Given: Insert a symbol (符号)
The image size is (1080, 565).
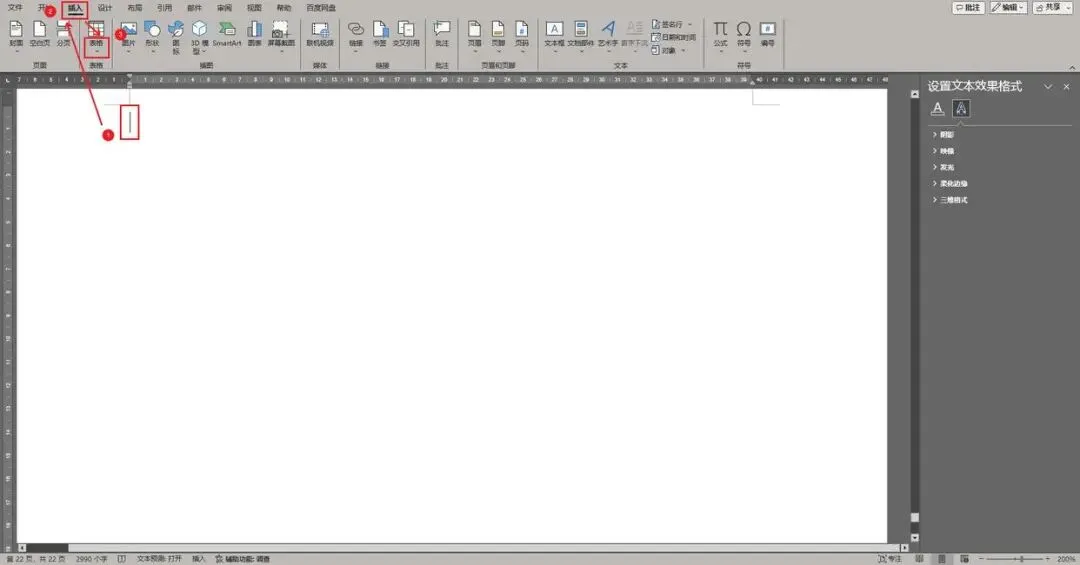Looking at the screenshot, I should pyautogui.click(x=744, y=36).
